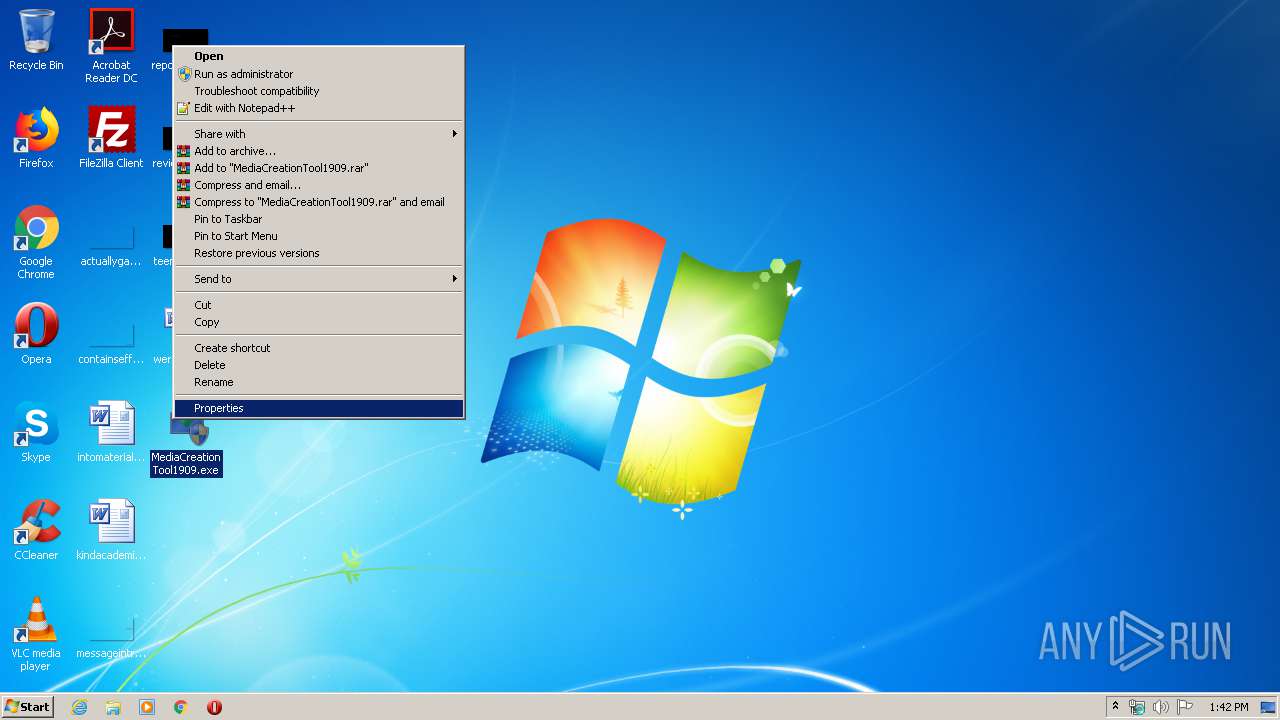Select Add to "MediaCreationTool1909.rar"
This screenshot has width=1280, height=720.
click(319, 168)
